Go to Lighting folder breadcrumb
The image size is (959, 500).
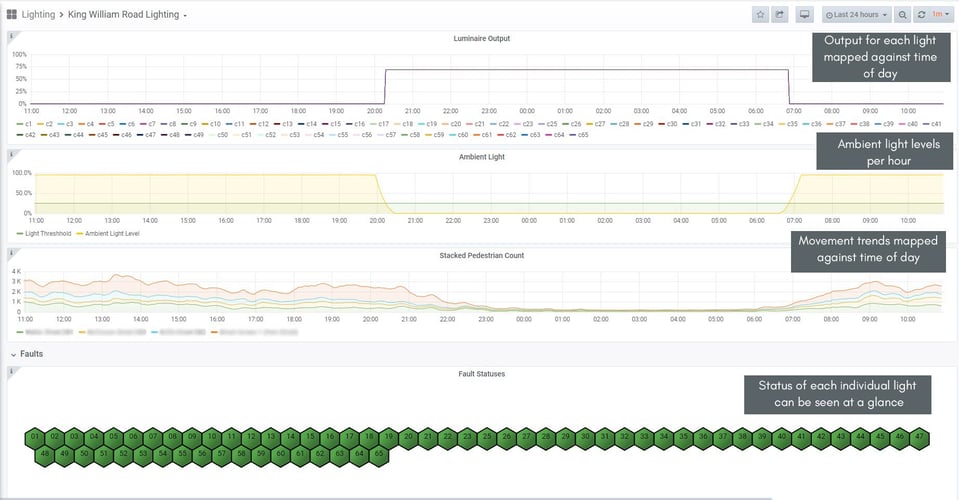tap(38, 15)
